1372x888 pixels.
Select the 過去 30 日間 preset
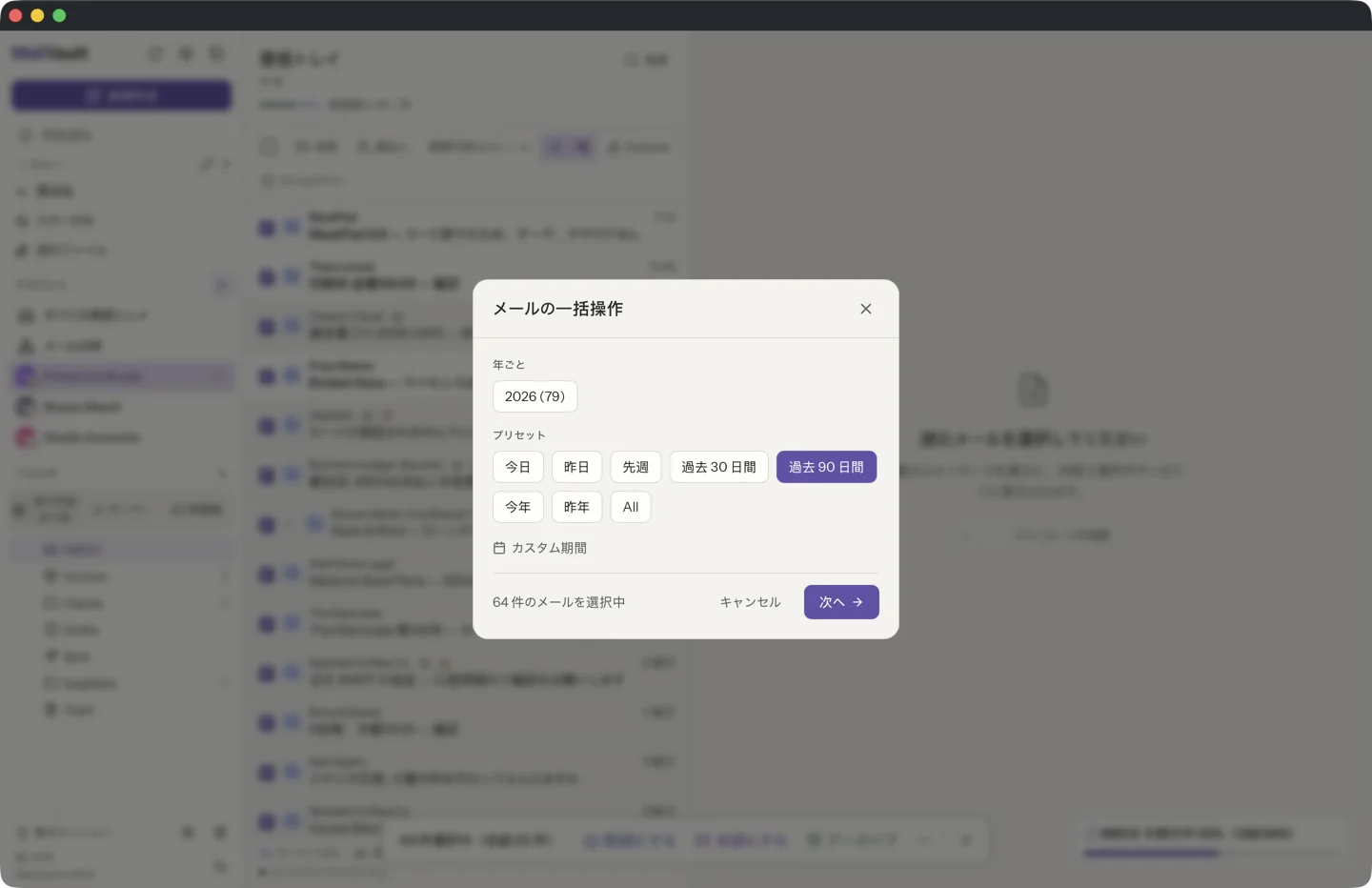click(718, 467)
